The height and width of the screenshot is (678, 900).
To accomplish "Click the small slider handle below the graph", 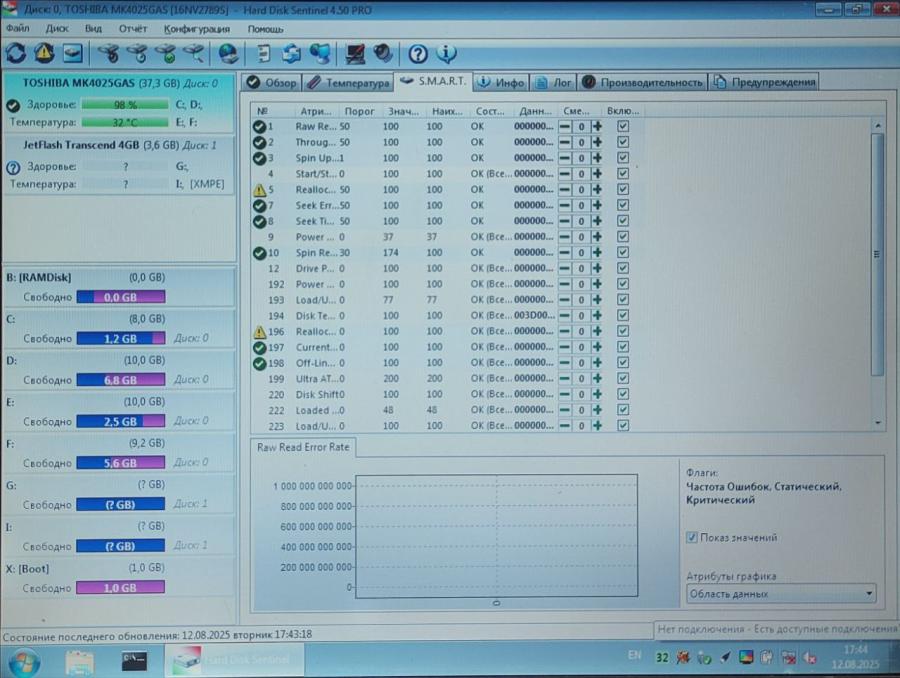I will (496, 603).
